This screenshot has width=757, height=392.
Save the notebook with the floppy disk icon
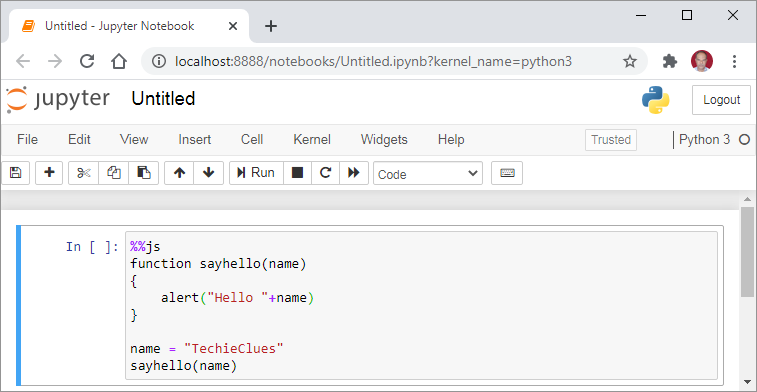pyautogui.click(x=15, y=173)
